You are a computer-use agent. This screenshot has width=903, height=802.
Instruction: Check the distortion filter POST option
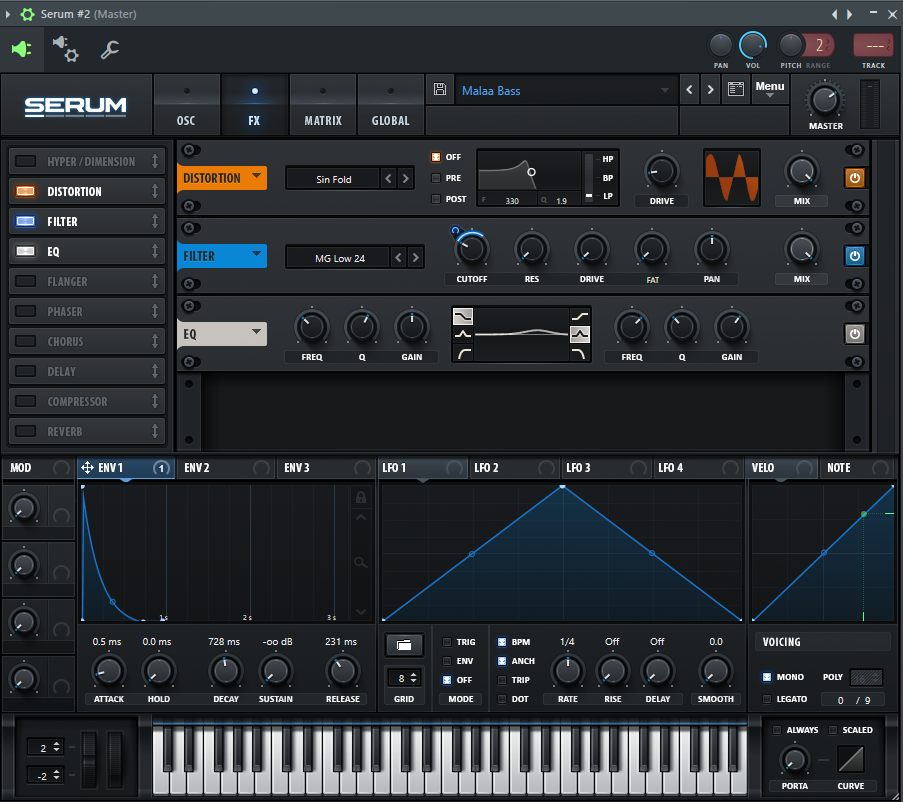(436, 199)
